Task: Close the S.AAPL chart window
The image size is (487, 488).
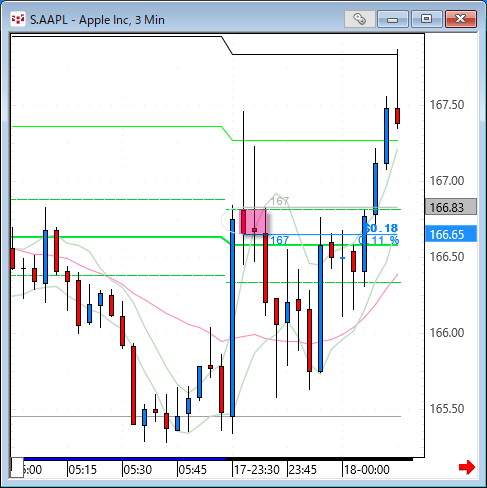Action: (x=461, y=19)
